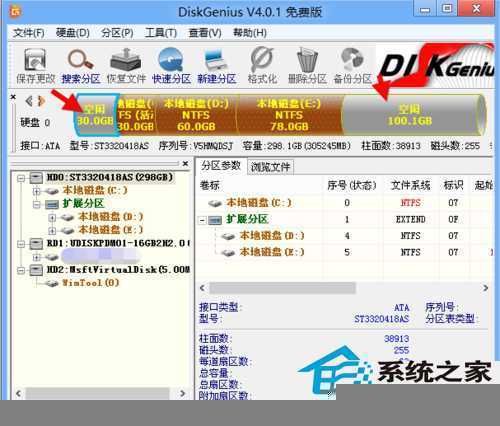The image size is (500, 426).
Task: Open the 查看(V) menu
Action: tap(205, 33)
